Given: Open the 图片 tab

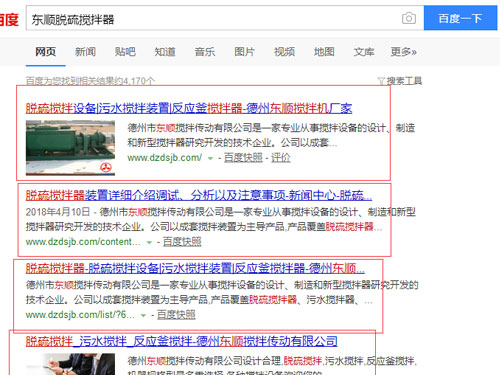Looking at the screenshot, I should pyautogui.click(x=244, y=52).
